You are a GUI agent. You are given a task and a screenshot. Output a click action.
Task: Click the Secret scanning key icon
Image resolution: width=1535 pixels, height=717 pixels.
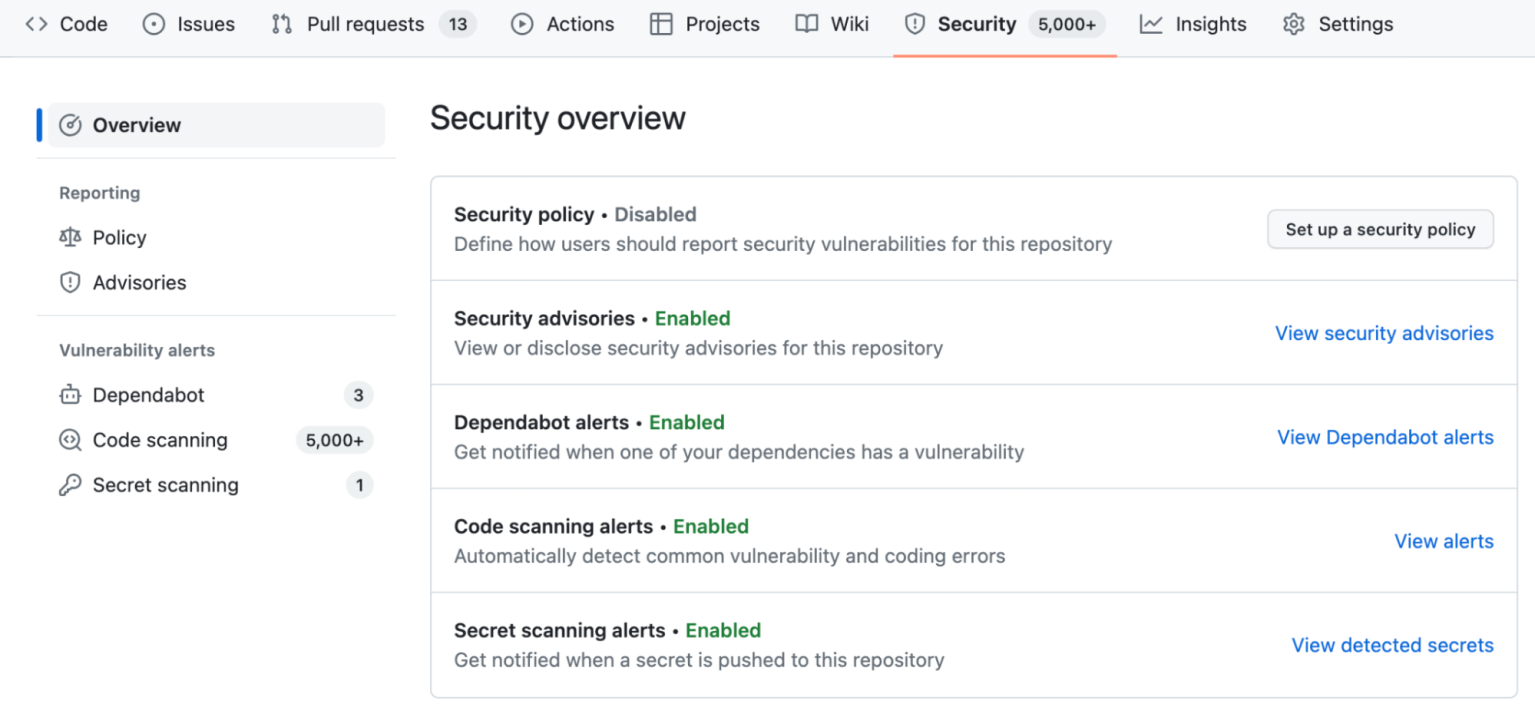pyautogui.click(x=69, y=484)
